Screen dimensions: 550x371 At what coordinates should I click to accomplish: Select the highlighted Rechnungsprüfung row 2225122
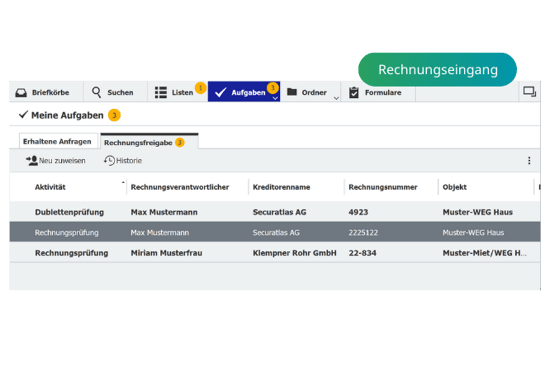coord(275,232)
